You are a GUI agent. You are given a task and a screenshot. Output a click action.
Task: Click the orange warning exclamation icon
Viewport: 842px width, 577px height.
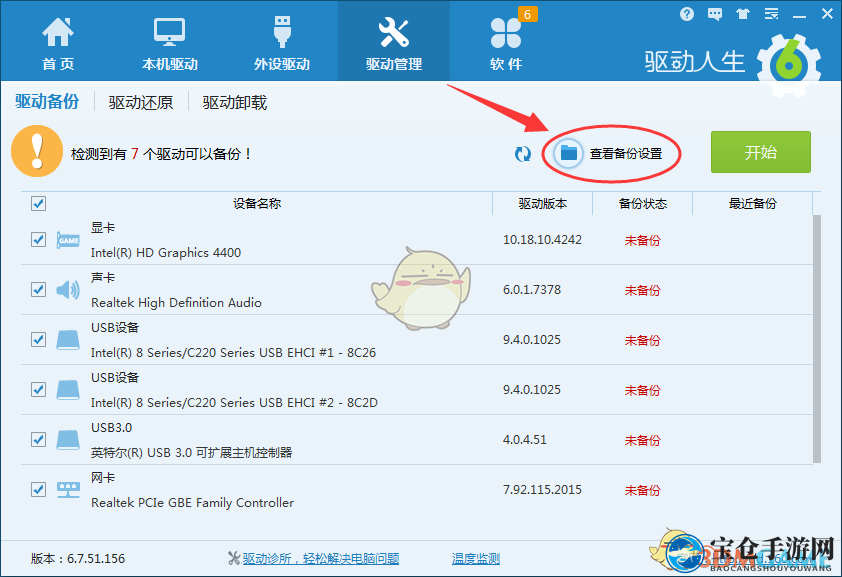tap(37, 151)
